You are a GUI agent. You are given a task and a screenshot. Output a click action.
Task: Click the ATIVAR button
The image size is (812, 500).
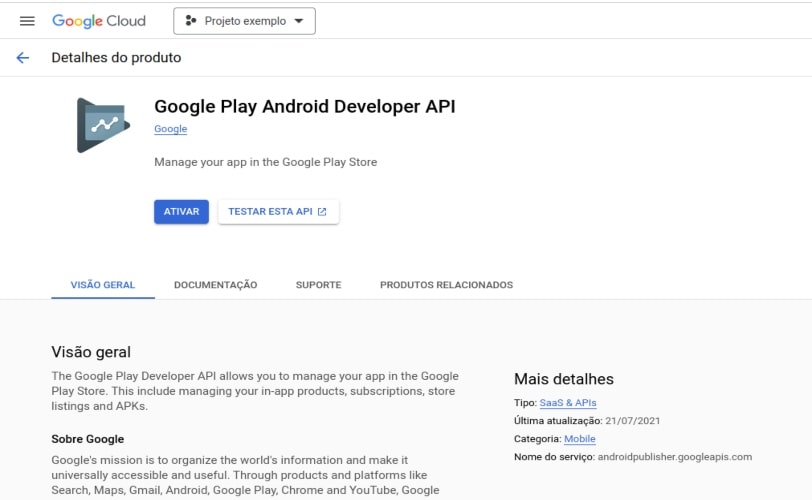click(x=181, y=212)
